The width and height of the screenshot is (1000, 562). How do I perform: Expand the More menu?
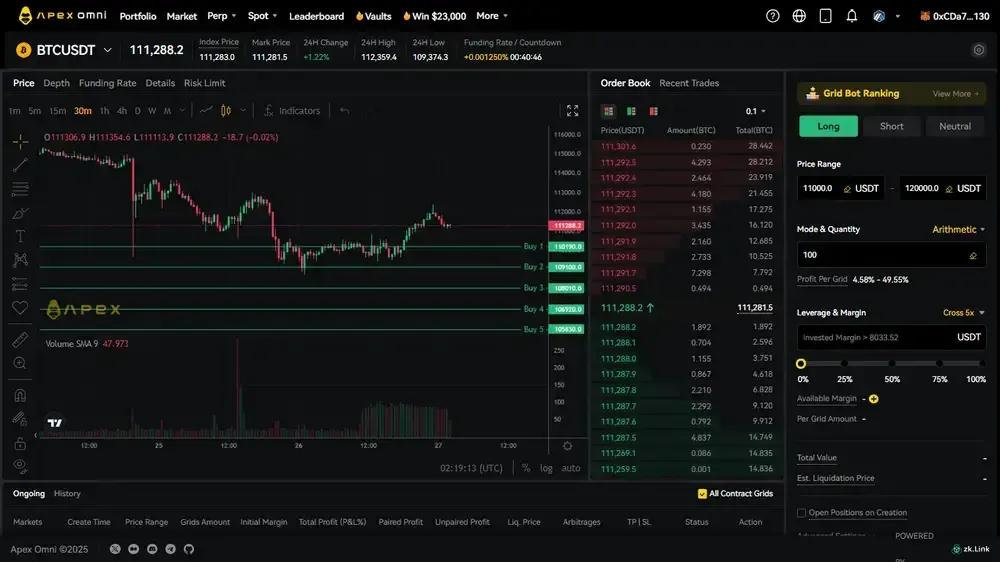pyautogui.click(x=492, y=16)
